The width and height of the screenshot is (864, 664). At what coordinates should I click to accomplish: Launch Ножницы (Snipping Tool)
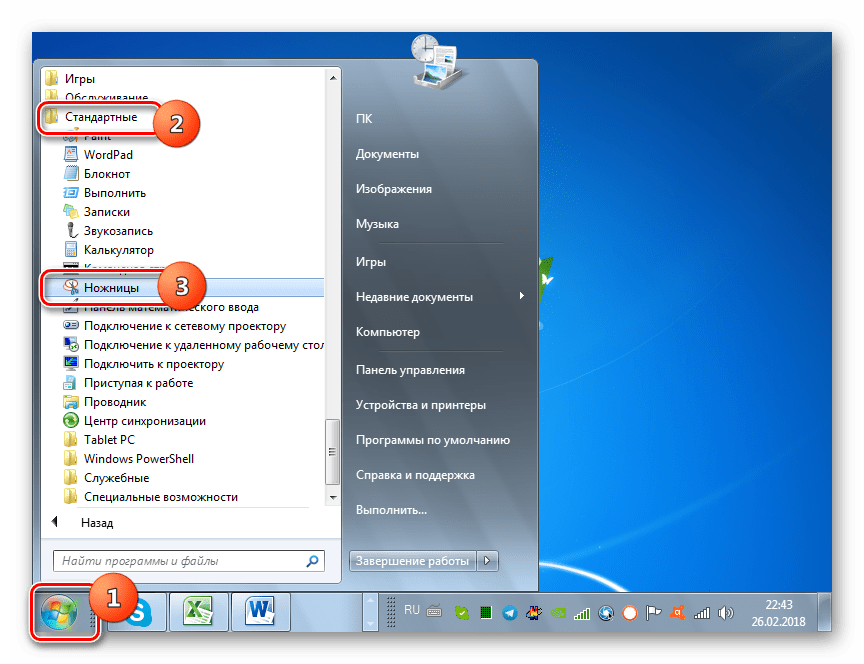(x=111, y=287)
